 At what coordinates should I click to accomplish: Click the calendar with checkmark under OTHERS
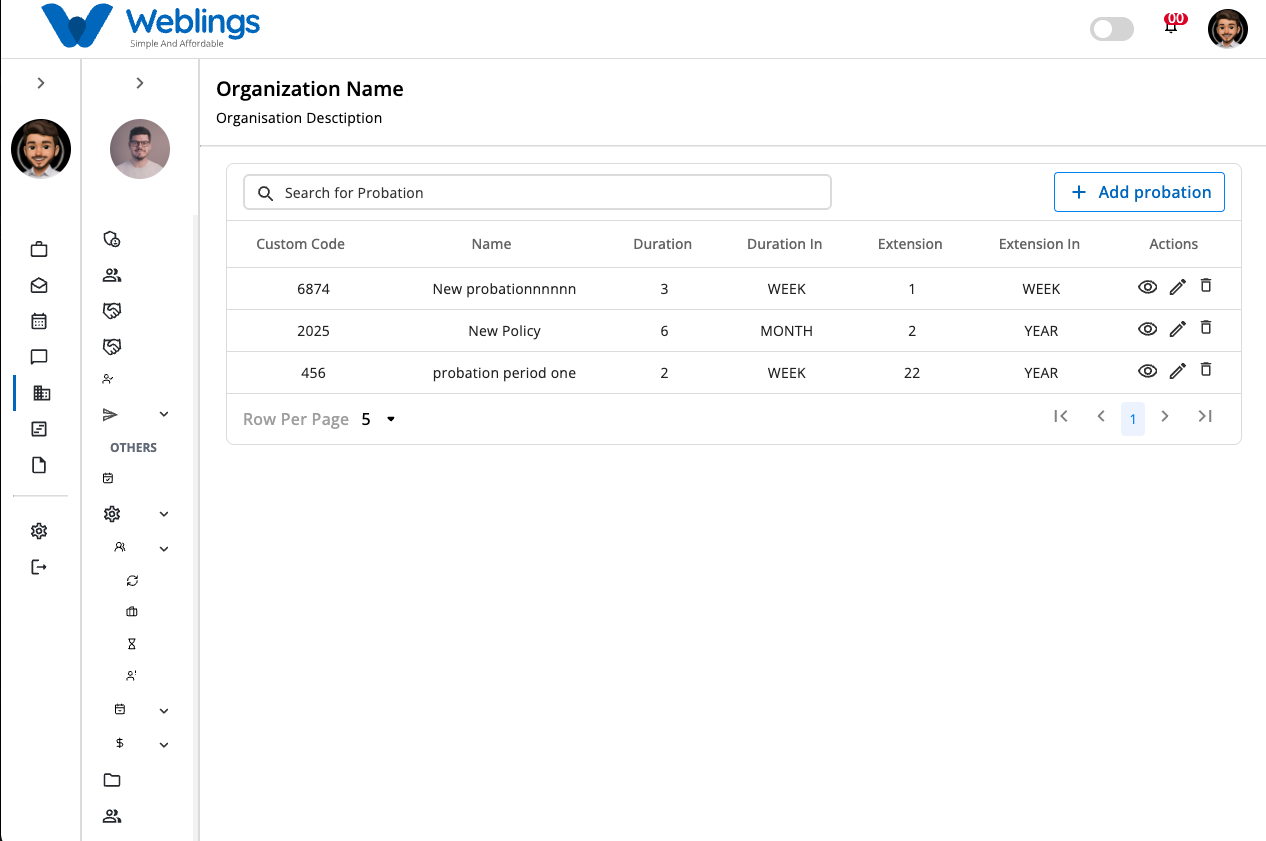point(109,479)
